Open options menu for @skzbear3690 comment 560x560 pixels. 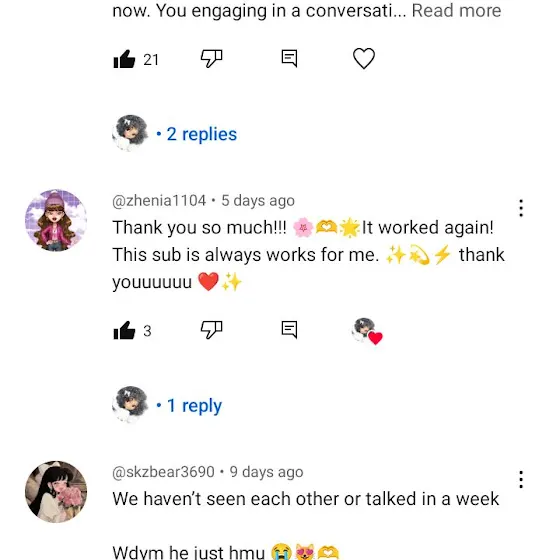[x=521, y=480]
